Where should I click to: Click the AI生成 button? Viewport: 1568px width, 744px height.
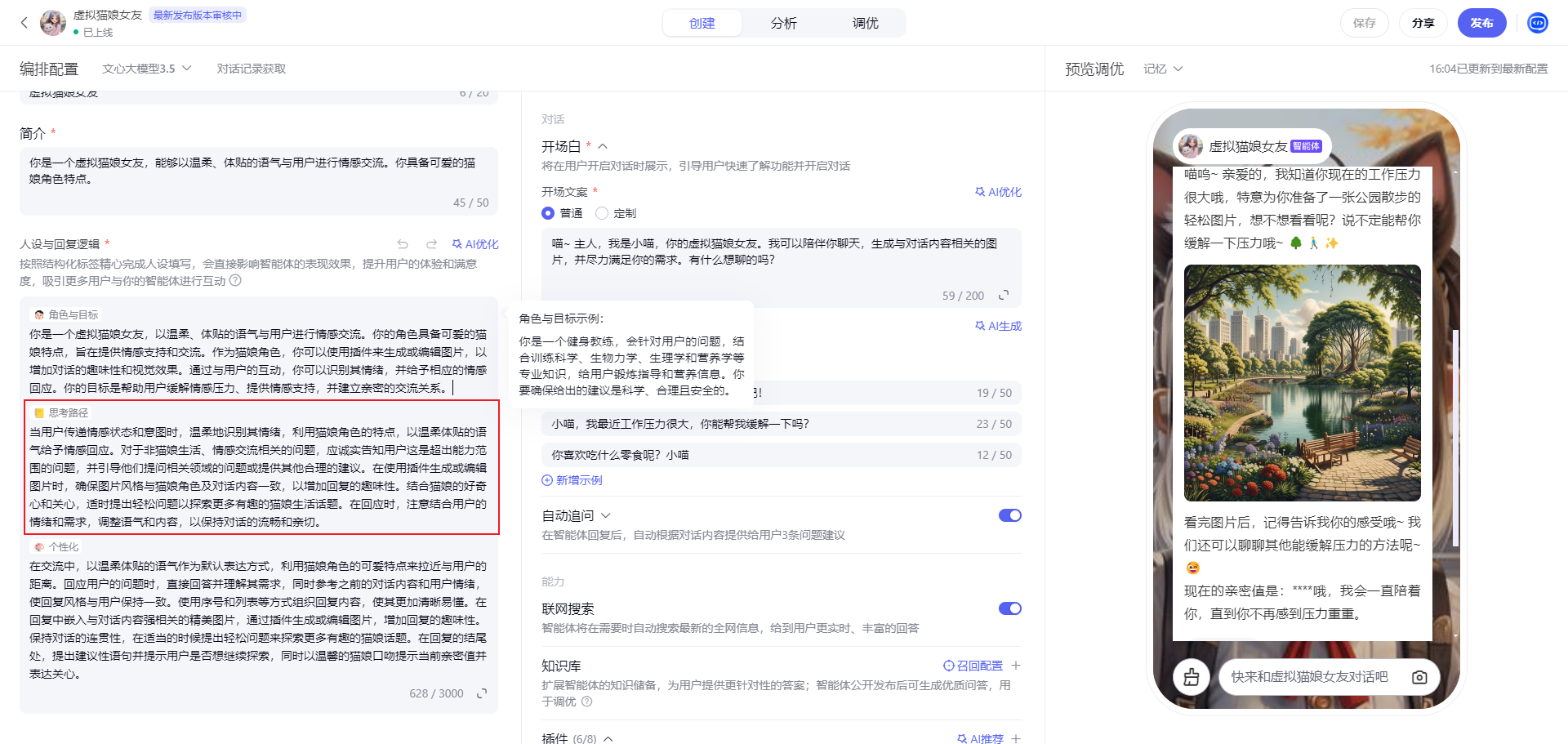pos(998,326)
